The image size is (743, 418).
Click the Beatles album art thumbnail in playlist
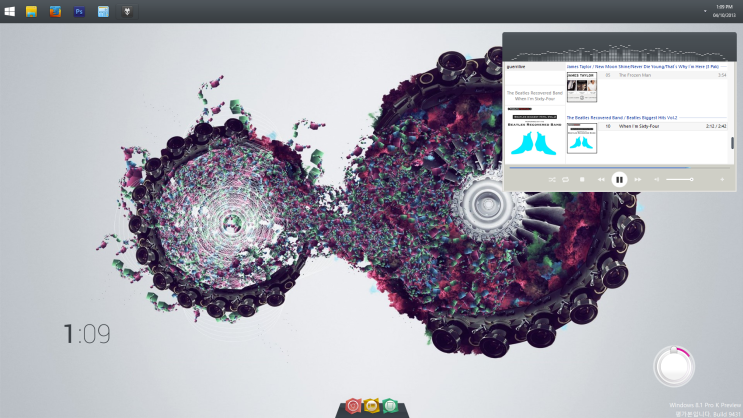click(582, 139)
